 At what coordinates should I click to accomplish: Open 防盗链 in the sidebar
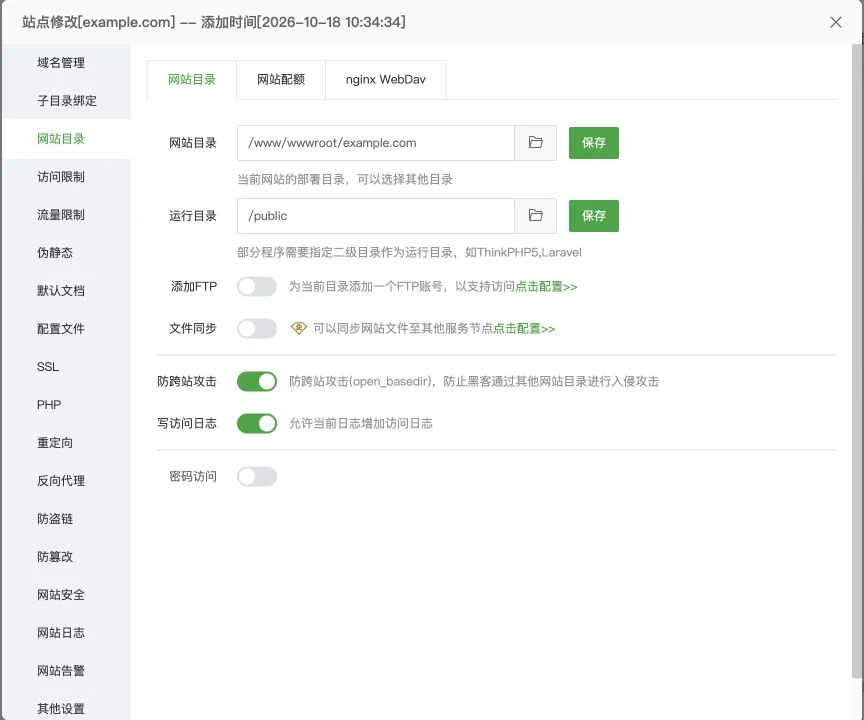66,518
